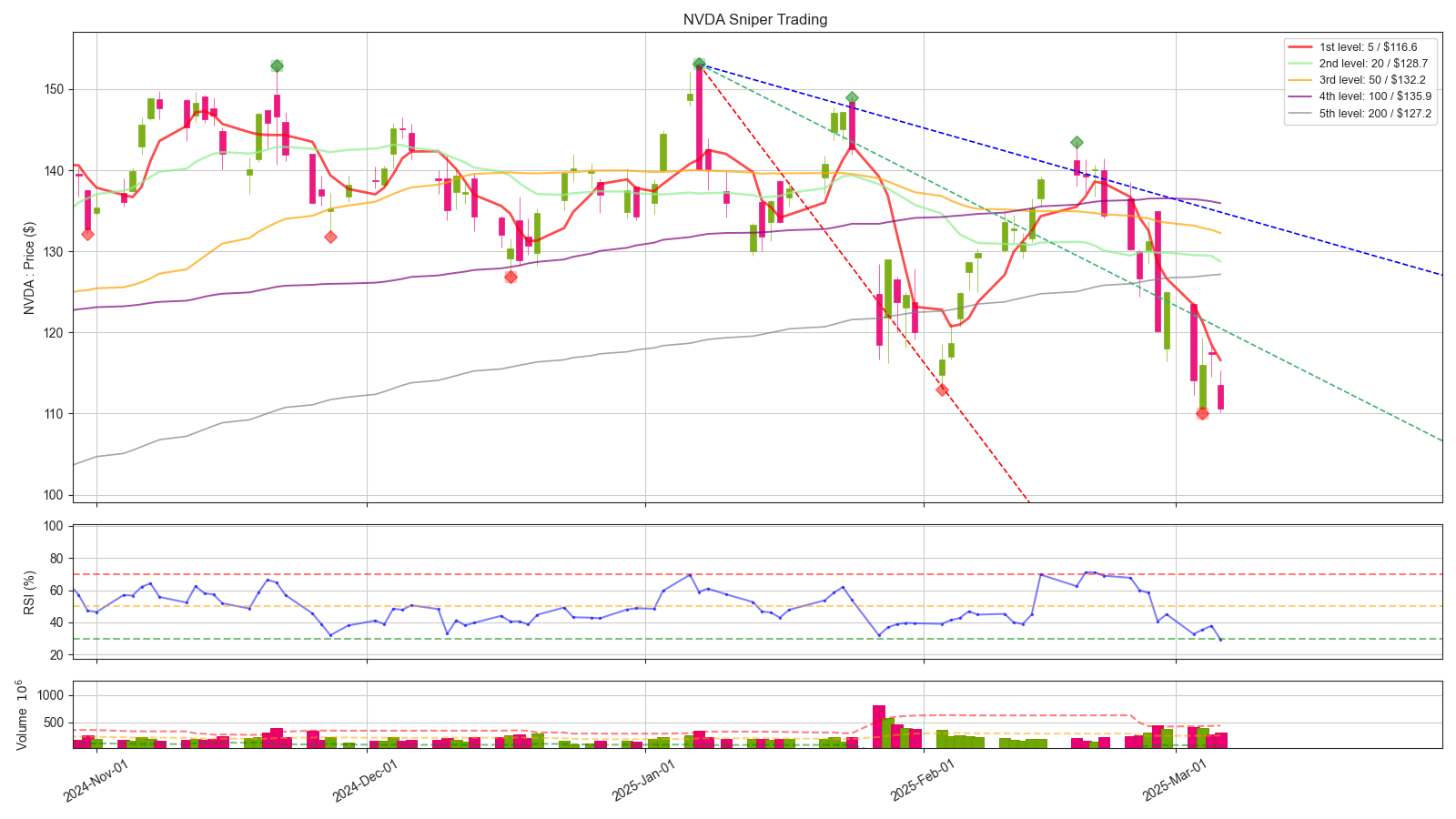Viewport: 1456px width, 819px height.
Task: Click the 2024-Dec-01 date tick label
Action: pos(366,780)
